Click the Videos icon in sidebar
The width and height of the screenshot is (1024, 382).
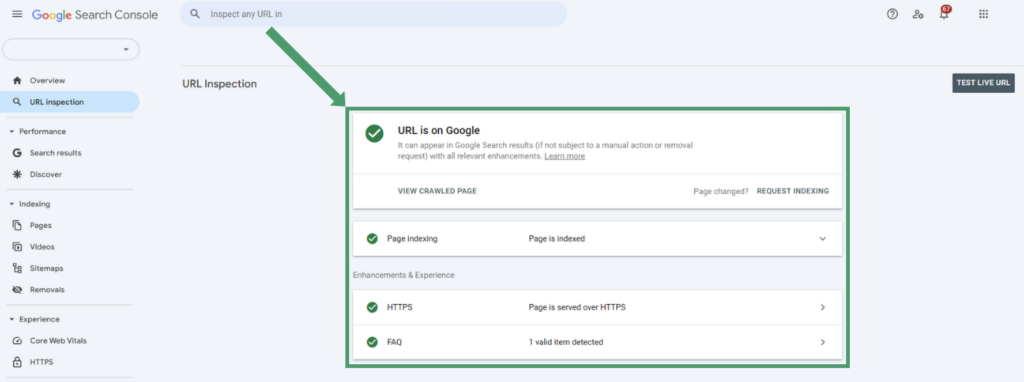coord(18,247)
